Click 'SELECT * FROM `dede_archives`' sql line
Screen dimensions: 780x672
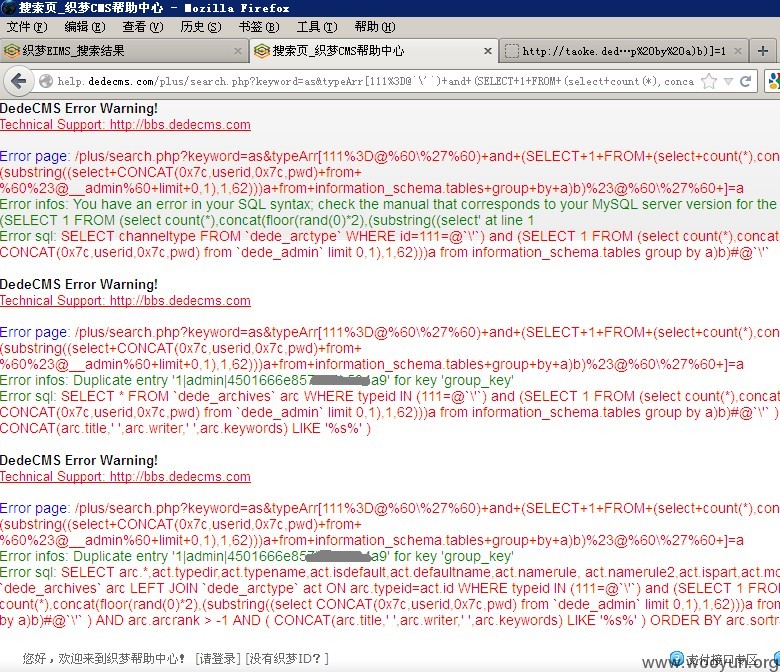(x=390, y=396)
